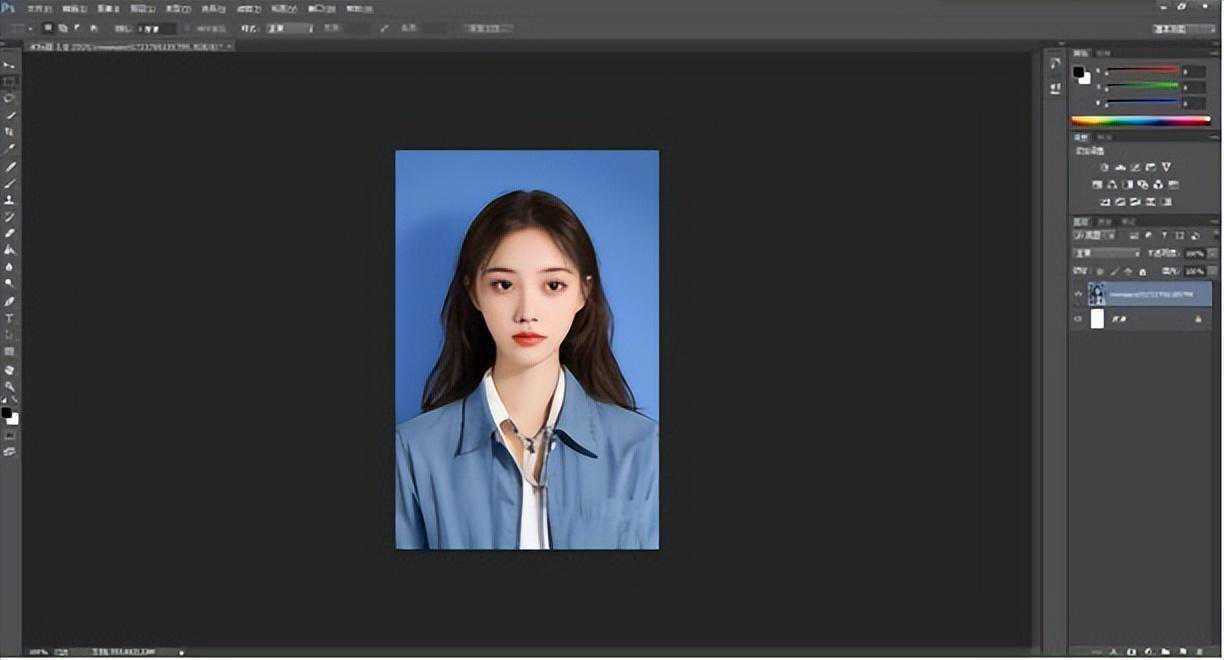The height and width of the screenshot is (660, 1224).
Task: Click the rainbow color spectrum bar
Action: point(1141,121)
